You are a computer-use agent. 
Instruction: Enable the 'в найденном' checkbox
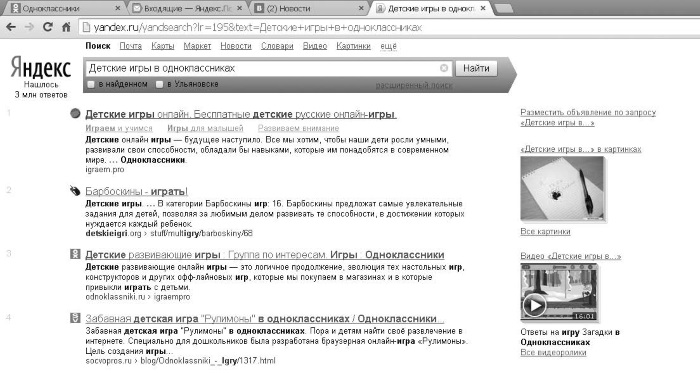coord(91,84)
